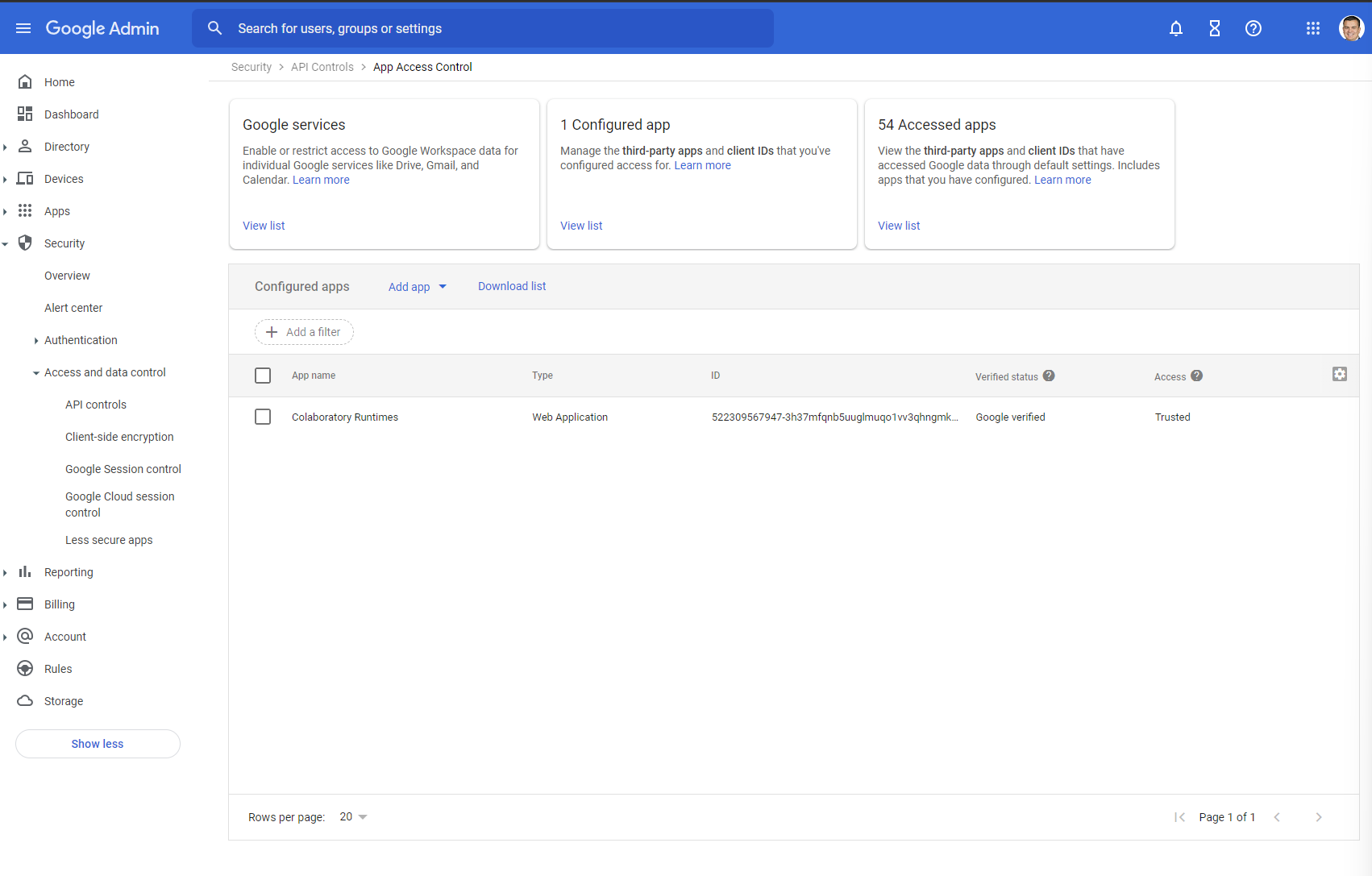Click the Add a filter button
Screen dimensions: 1372x876
tap(304, 332)
